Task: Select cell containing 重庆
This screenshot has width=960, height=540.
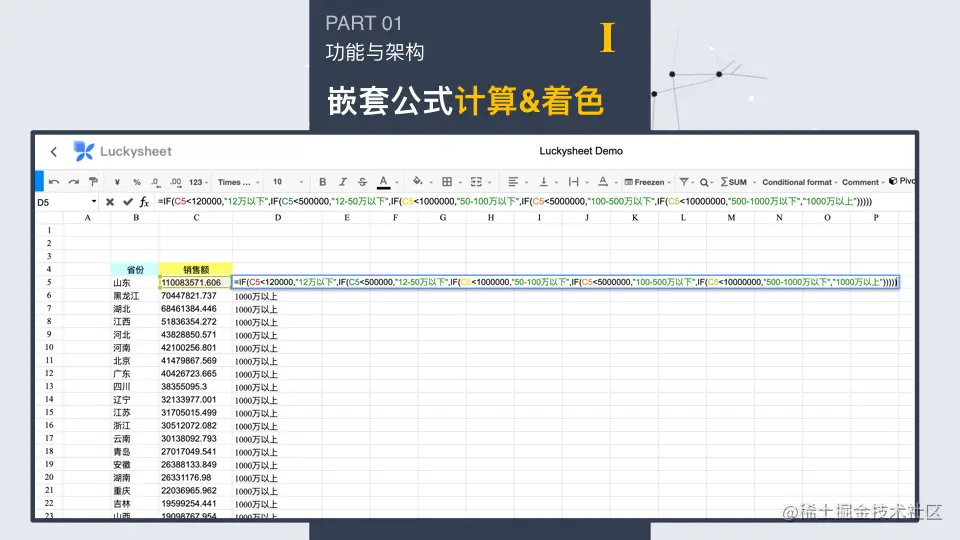Action: (135, 491)
